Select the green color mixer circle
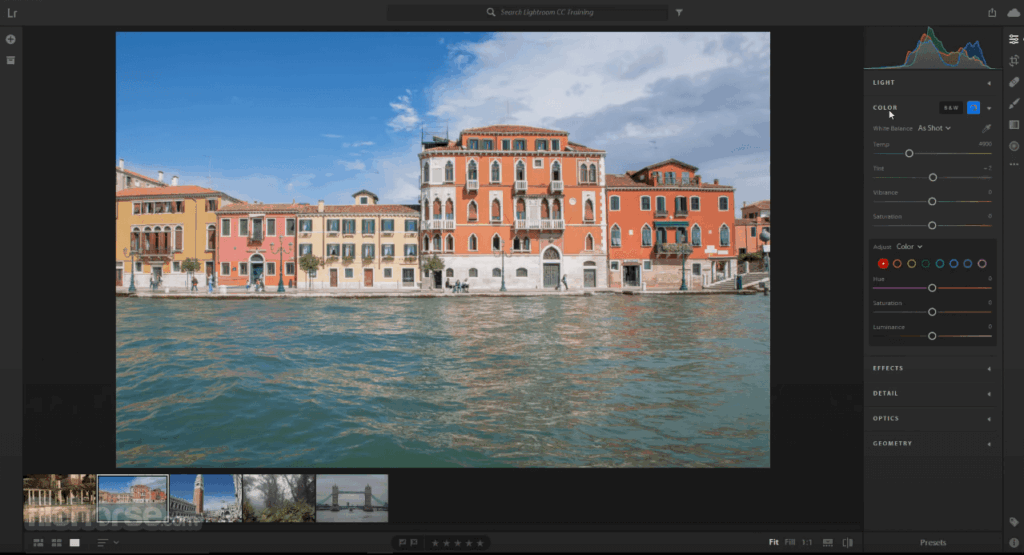 point(925,264)
